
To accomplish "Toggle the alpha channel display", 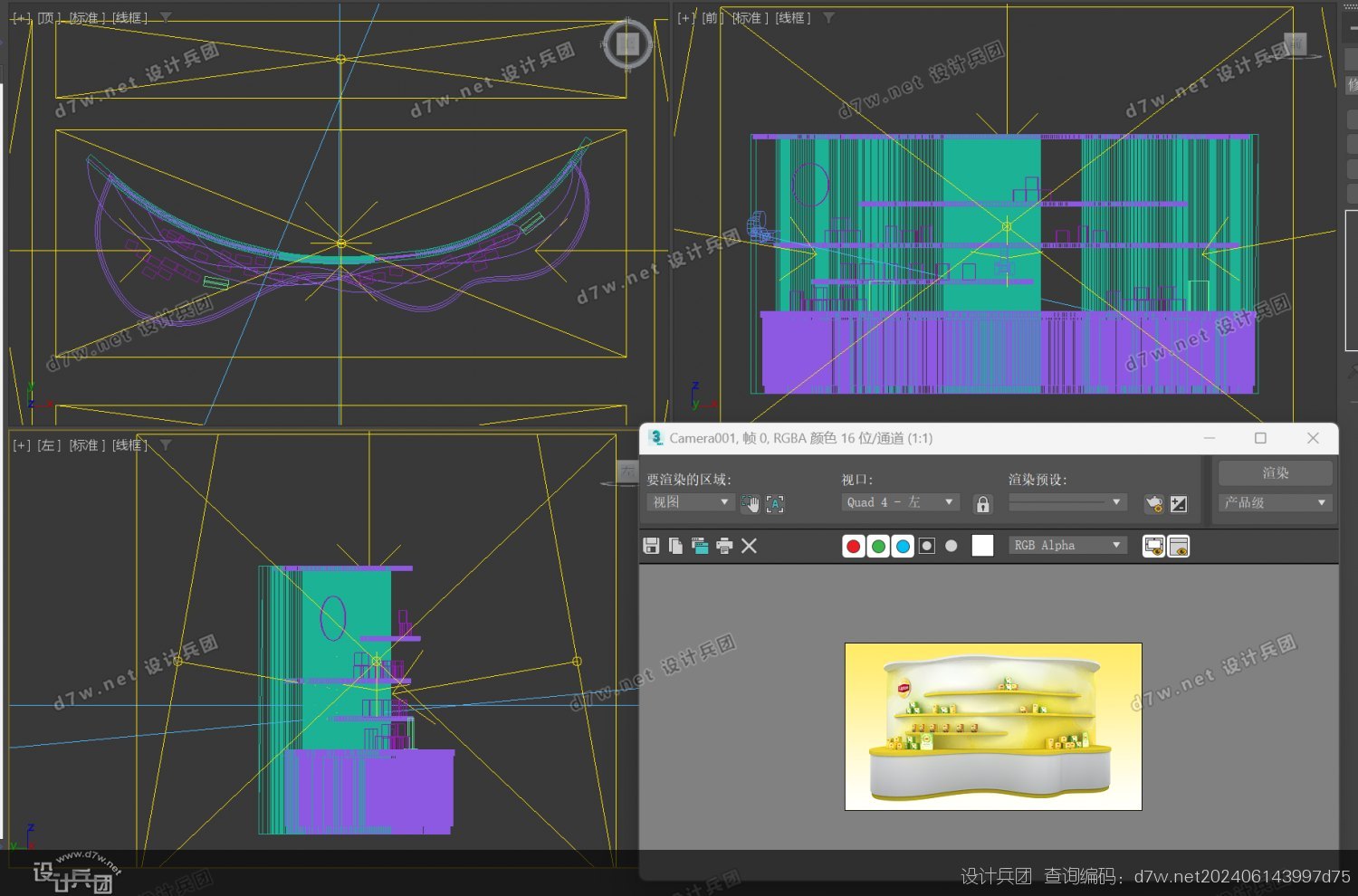I will coord(926,546).
